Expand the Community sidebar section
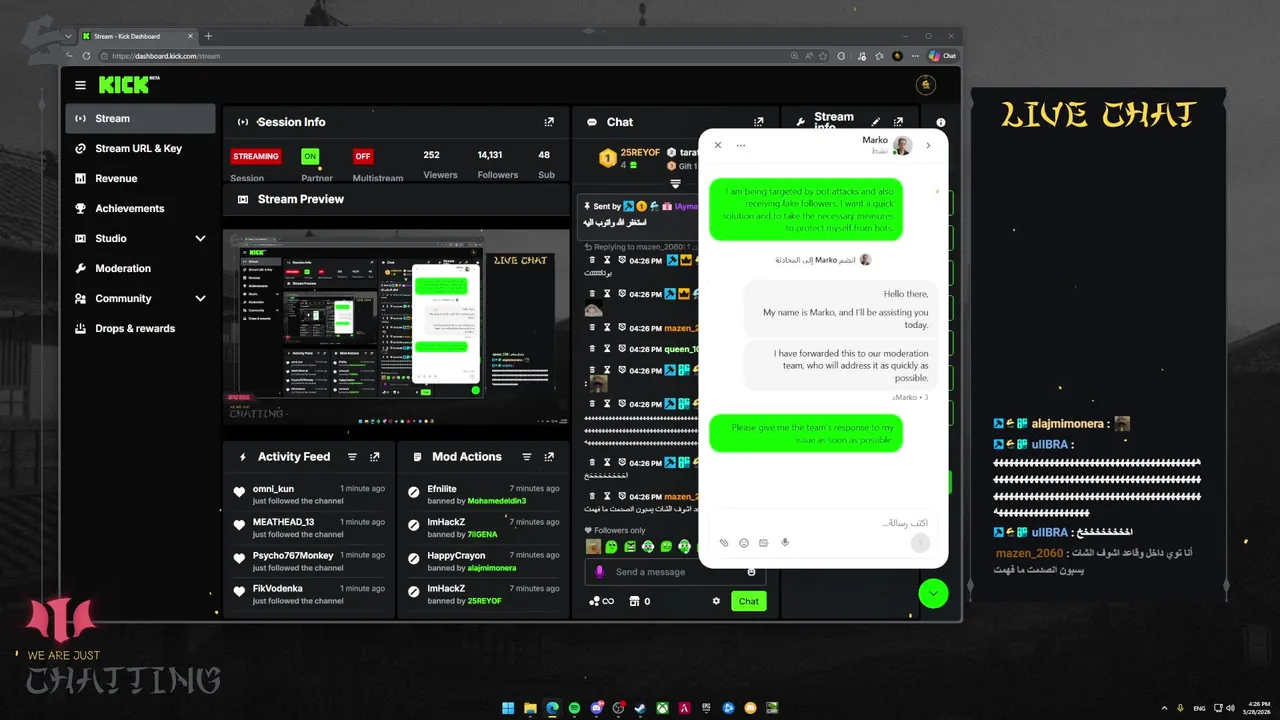 (x=200, y=299)
